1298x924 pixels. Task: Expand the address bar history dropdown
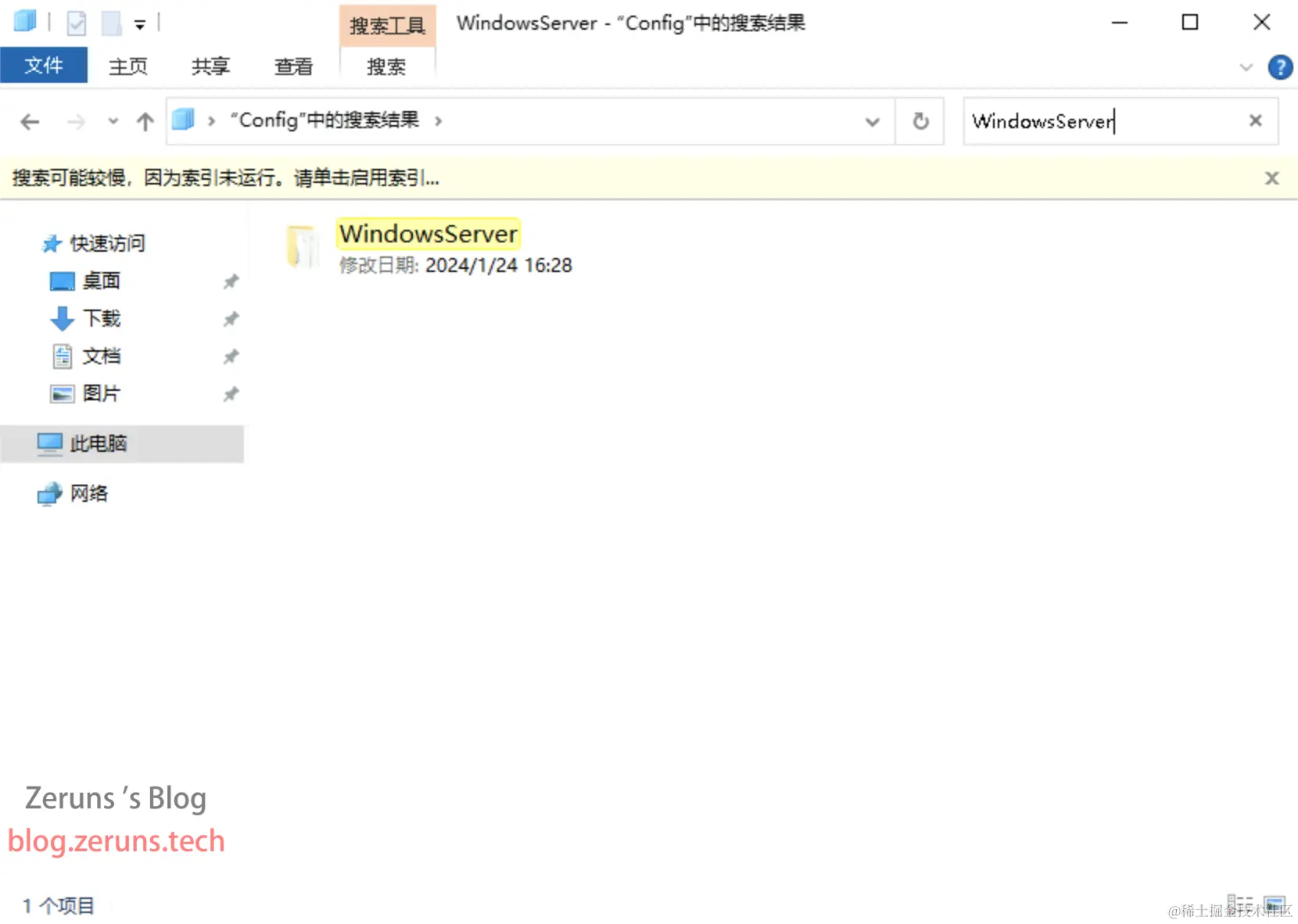point(873,122)
